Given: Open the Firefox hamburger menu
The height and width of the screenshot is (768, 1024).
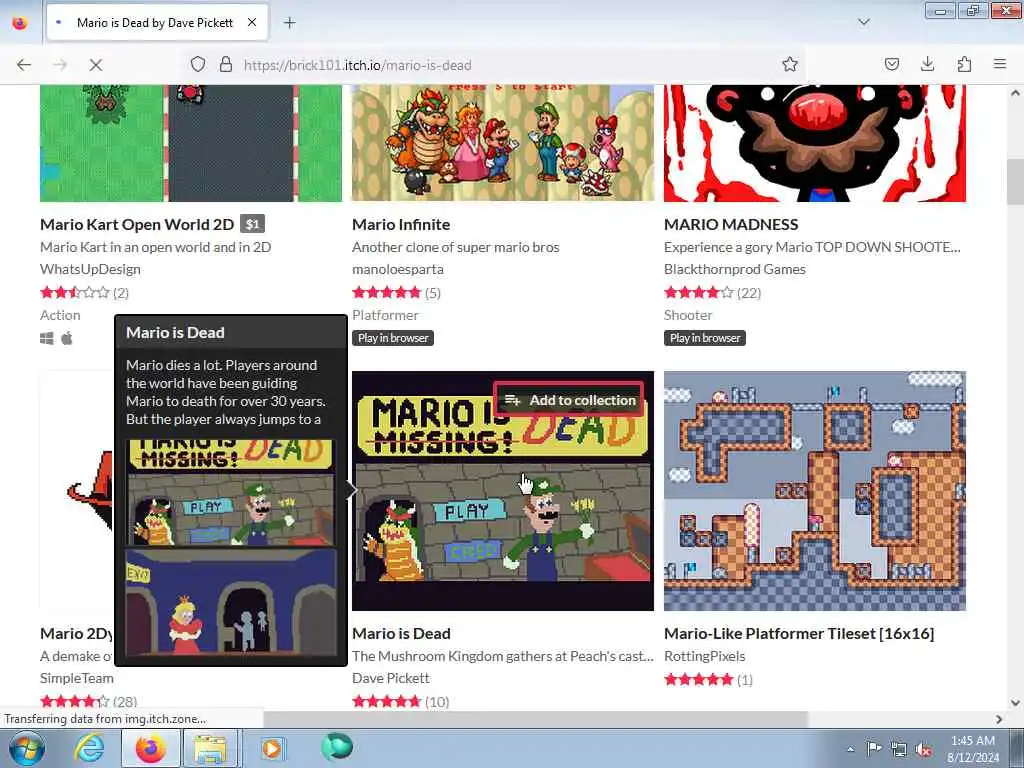Looking at the screenshot, I should click(1000, 64).
